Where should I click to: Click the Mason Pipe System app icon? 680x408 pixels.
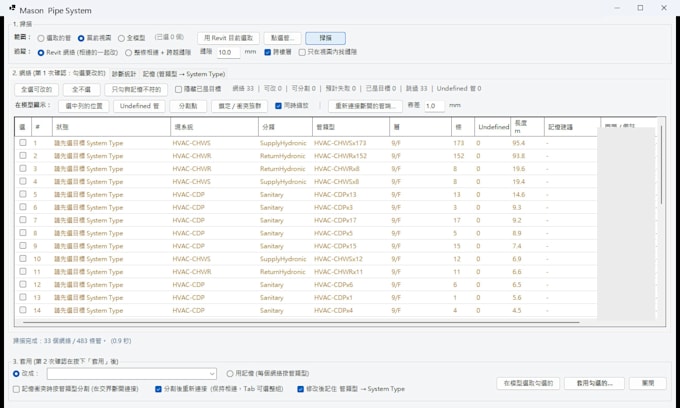pos(12,9)
